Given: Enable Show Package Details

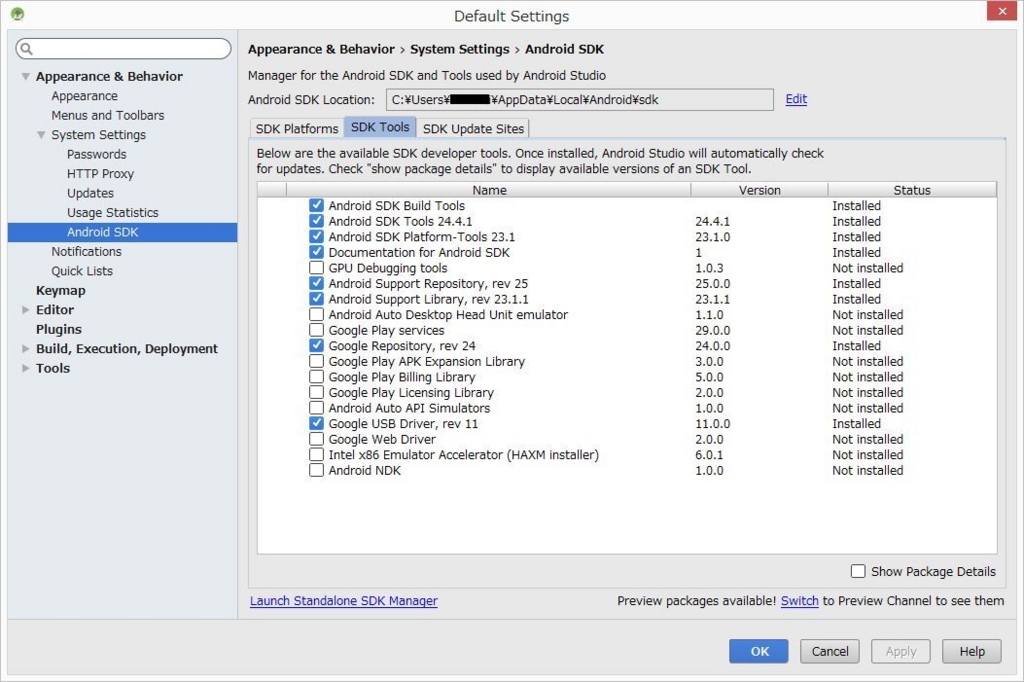Looking at the screenshot, I should pos(858,571).
